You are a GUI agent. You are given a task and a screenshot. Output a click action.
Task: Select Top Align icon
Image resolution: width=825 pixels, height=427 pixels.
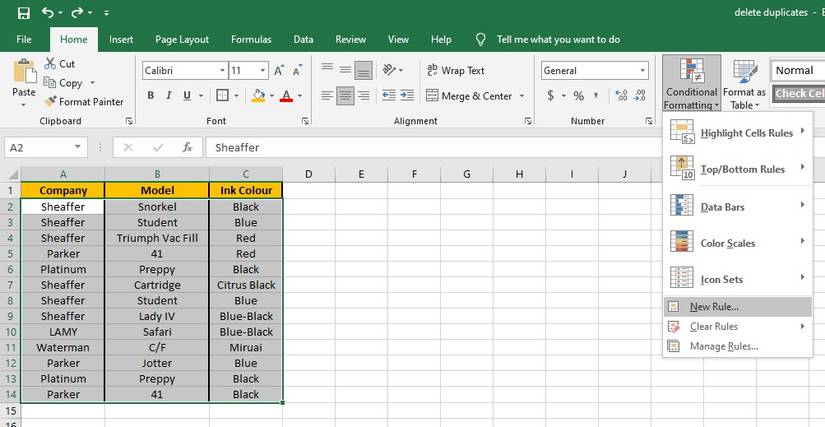[x=327, y=68]
